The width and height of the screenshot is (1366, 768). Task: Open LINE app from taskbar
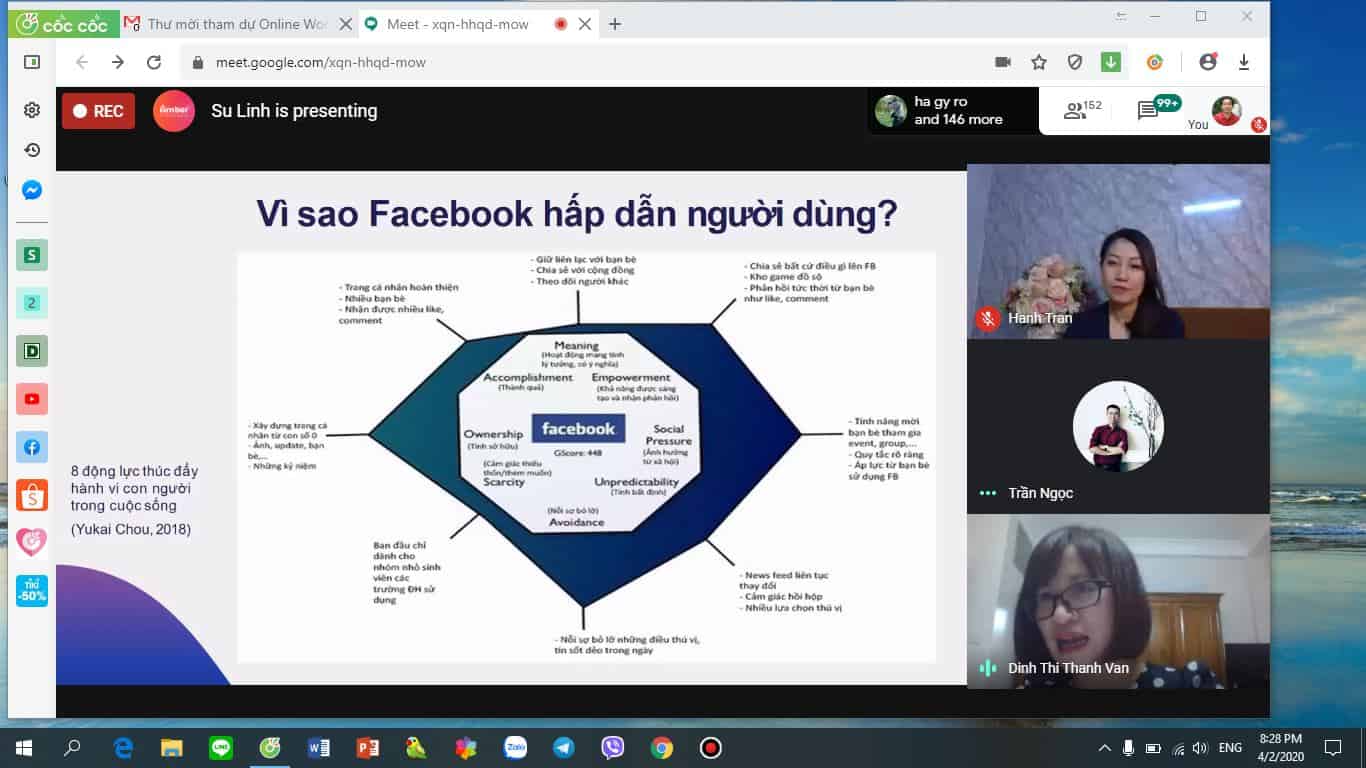(x=221, y=747)
